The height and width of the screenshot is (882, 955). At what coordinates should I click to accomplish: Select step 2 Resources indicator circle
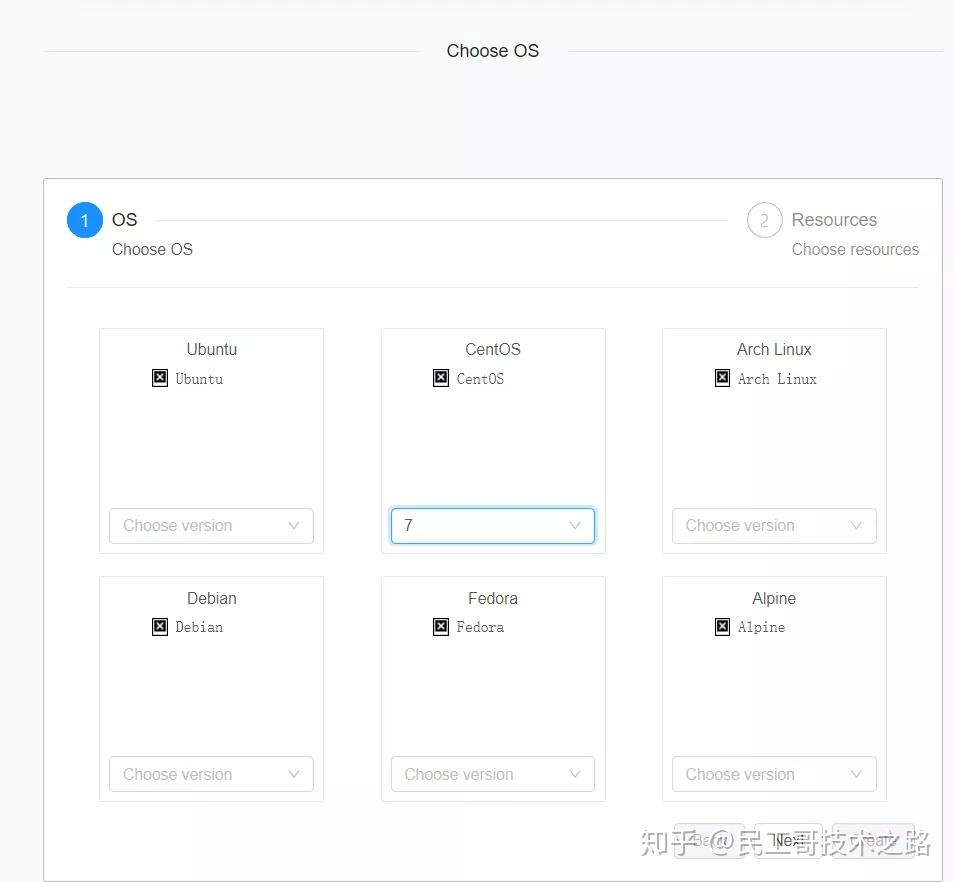[764, 220]
